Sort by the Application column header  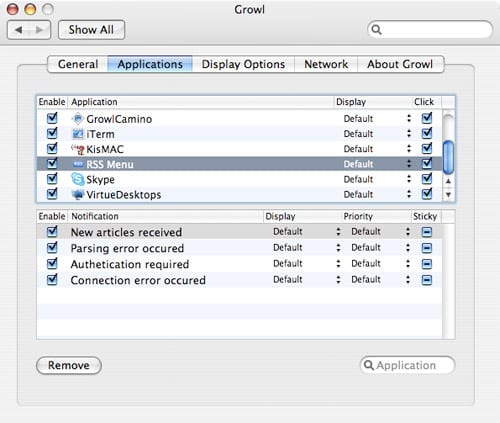(201, 102)
